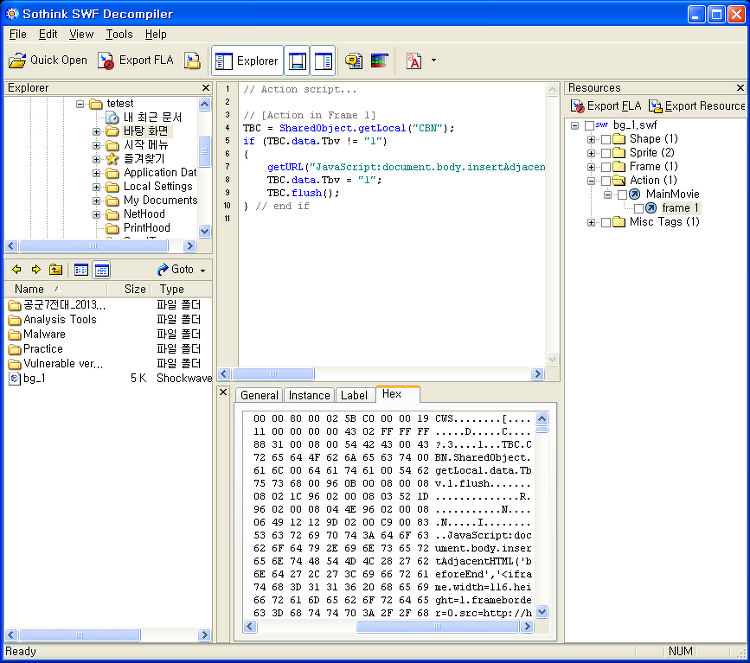The width and height of the screenshot is (750, 663).
Task: Expand the My Documents folder
Action: 96,201
